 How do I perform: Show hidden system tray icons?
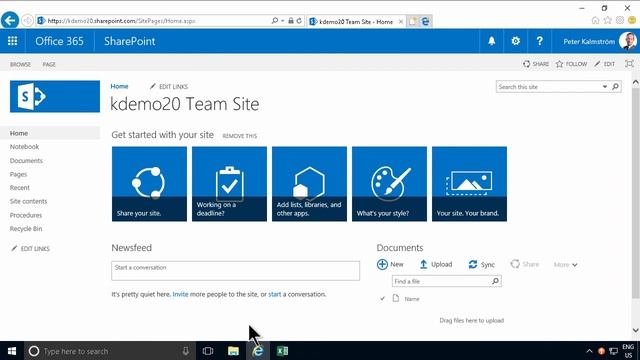[589, 351]
